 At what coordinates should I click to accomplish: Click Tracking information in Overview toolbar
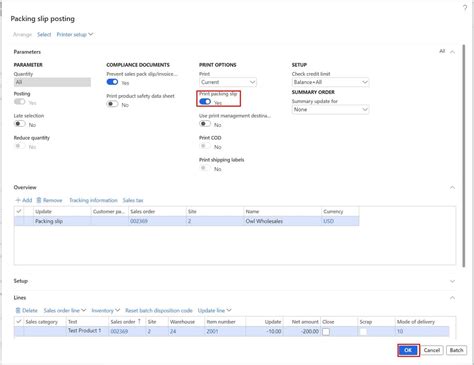[93, 200]
